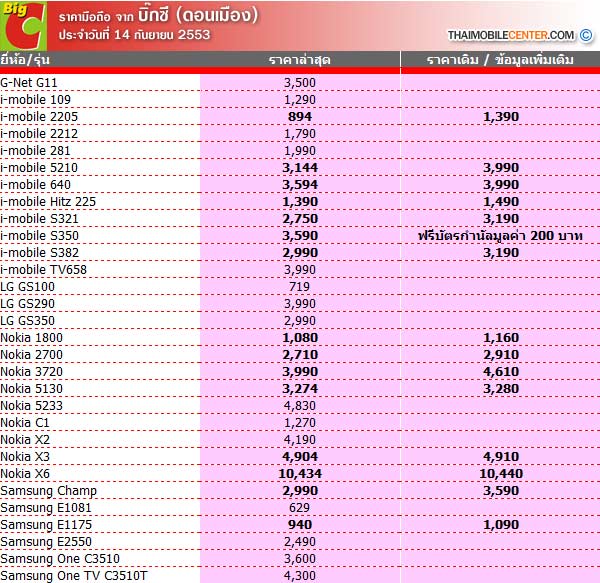600x583 pixels.
Task: Select the i-mobile 640 row name
Action: tap(36, 185)
